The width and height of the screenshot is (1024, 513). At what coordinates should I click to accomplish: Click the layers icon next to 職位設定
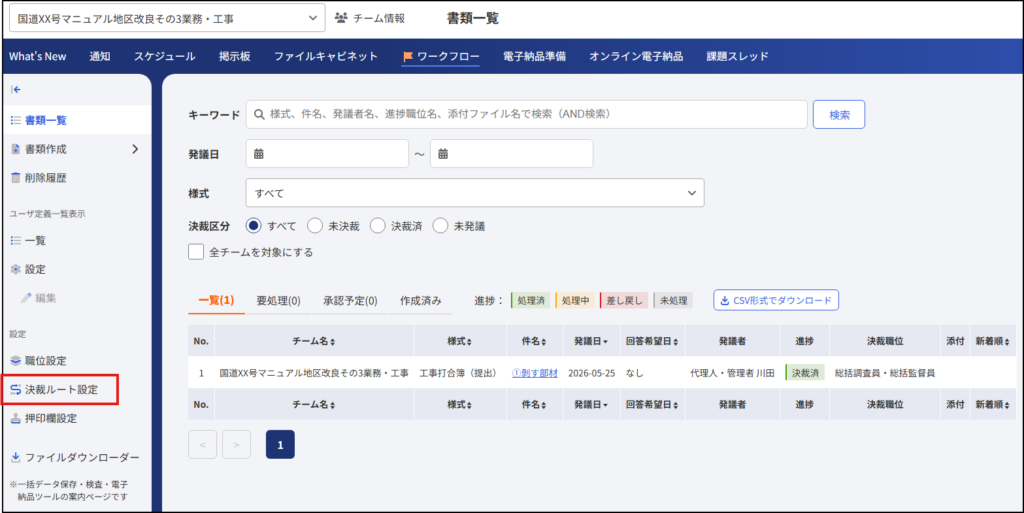16,361
